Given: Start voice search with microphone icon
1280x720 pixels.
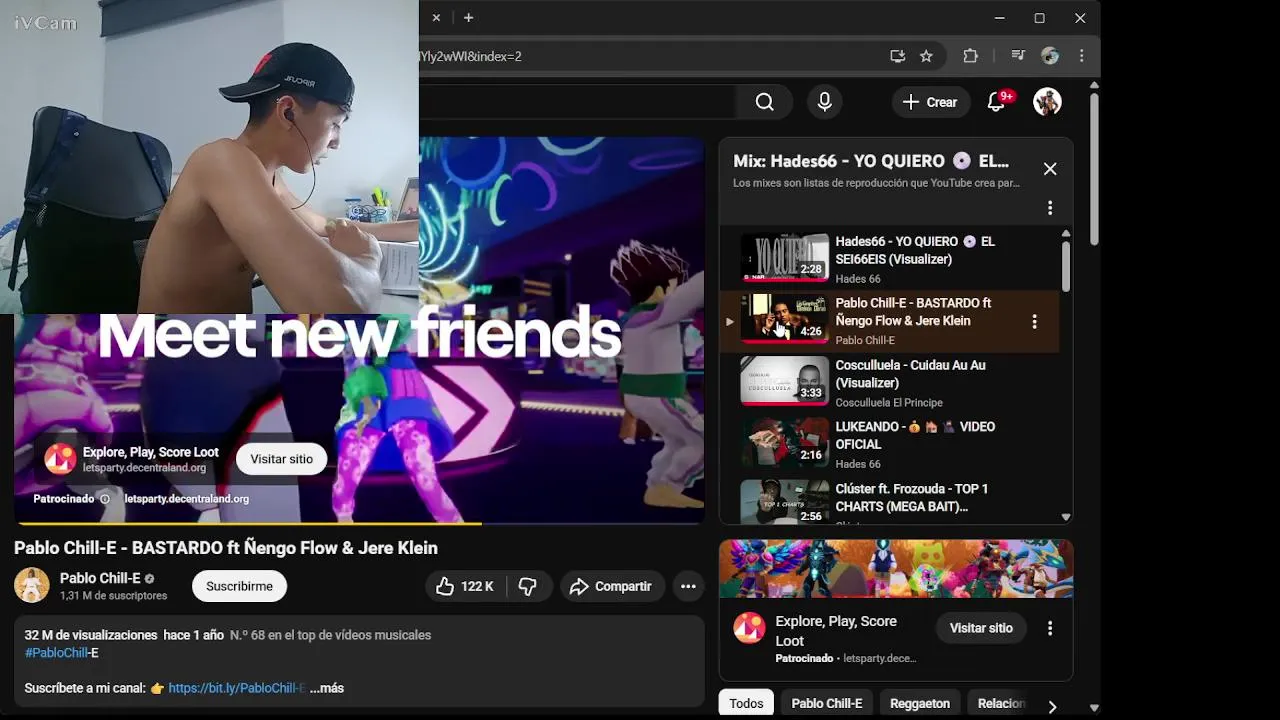Looking at the screenshot, I should click(824, 102).
